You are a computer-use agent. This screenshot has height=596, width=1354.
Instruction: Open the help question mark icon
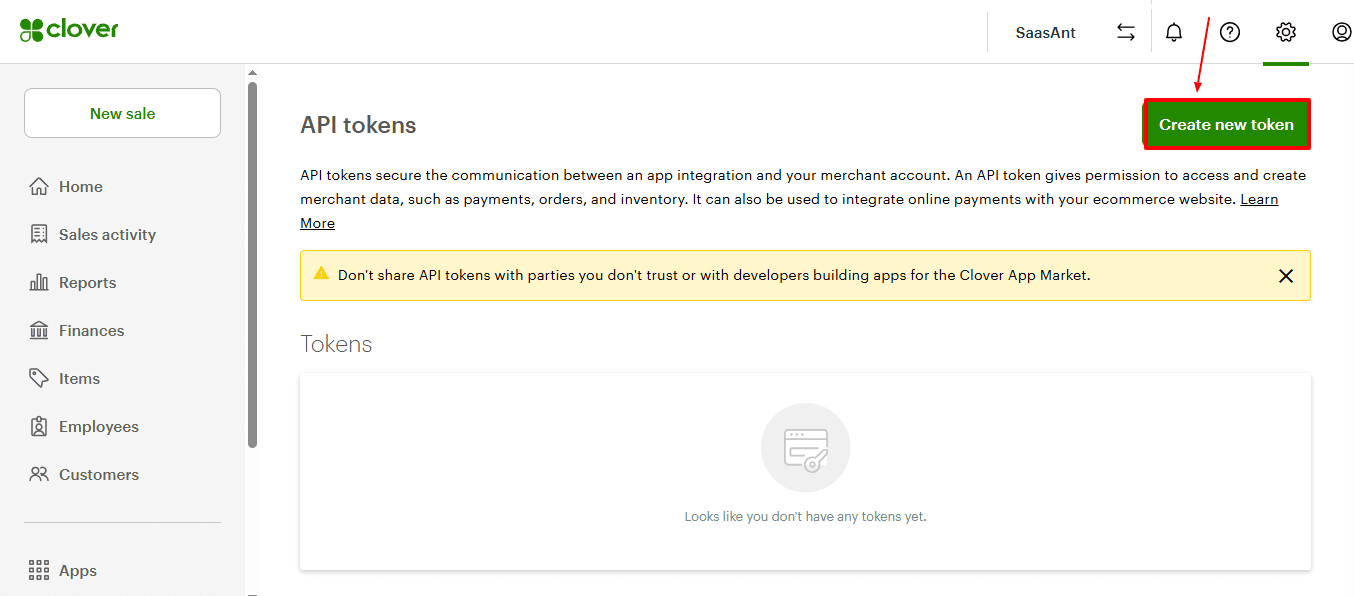(1230, 32)
